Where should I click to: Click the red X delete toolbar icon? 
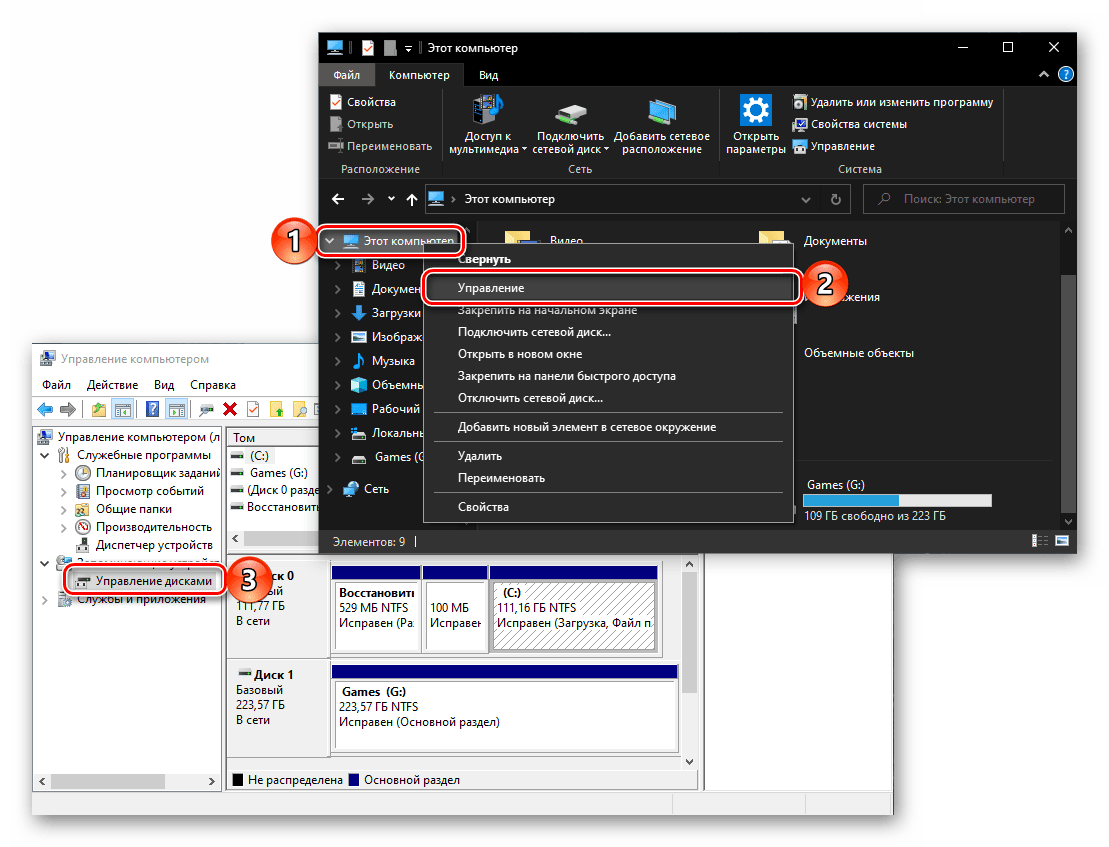click(x=230, y=409)
